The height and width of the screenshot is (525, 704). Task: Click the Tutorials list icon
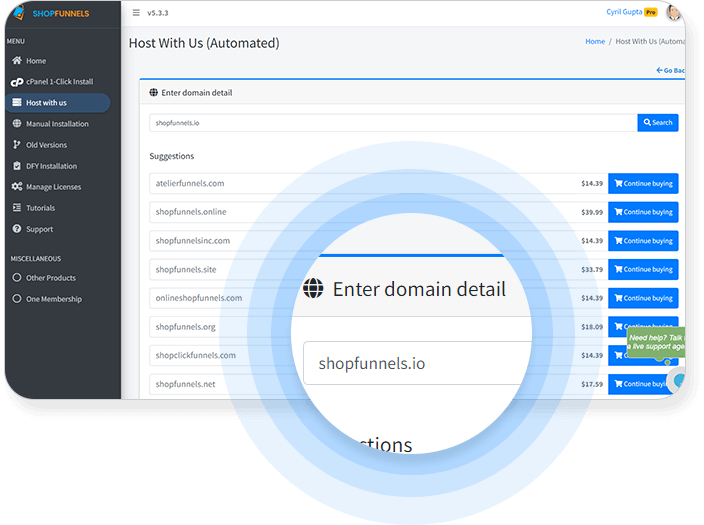click(x=17, y=208)
